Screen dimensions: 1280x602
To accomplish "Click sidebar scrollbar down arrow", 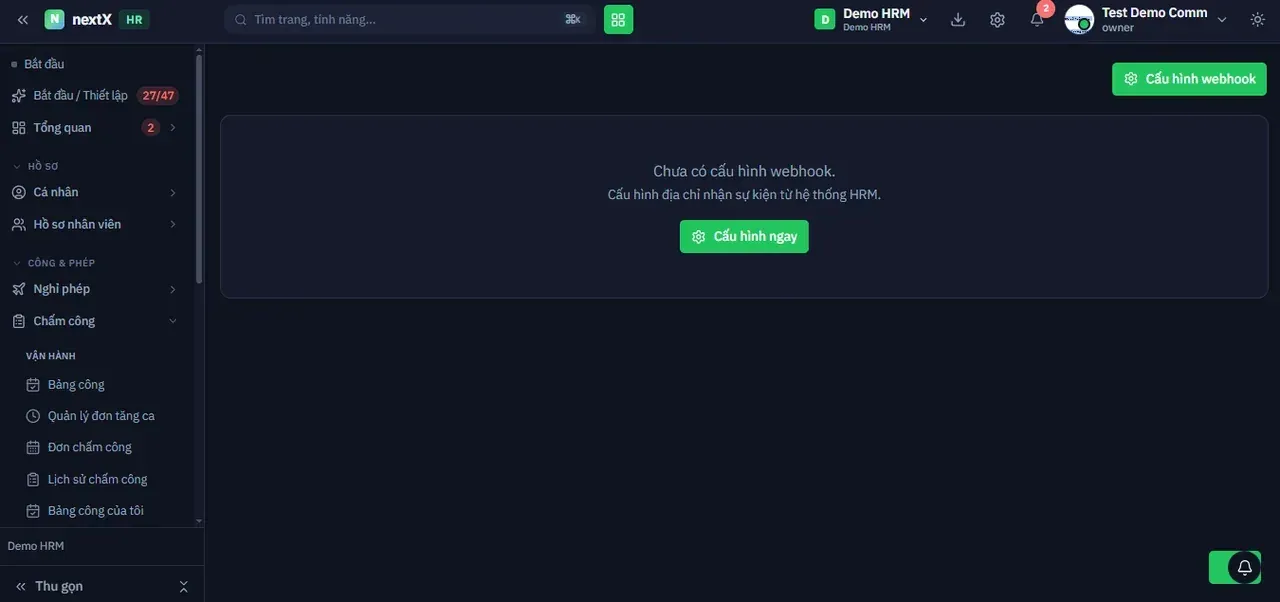I will click(199, 521).
